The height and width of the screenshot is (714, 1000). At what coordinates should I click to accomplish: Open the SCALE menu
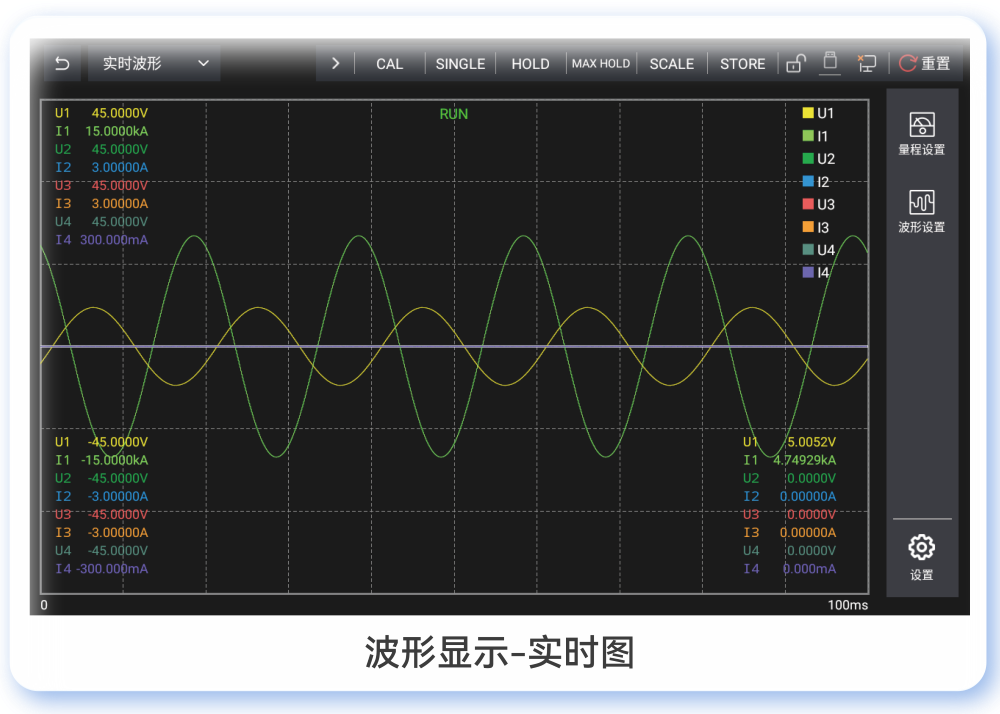(x=671, y=63)
